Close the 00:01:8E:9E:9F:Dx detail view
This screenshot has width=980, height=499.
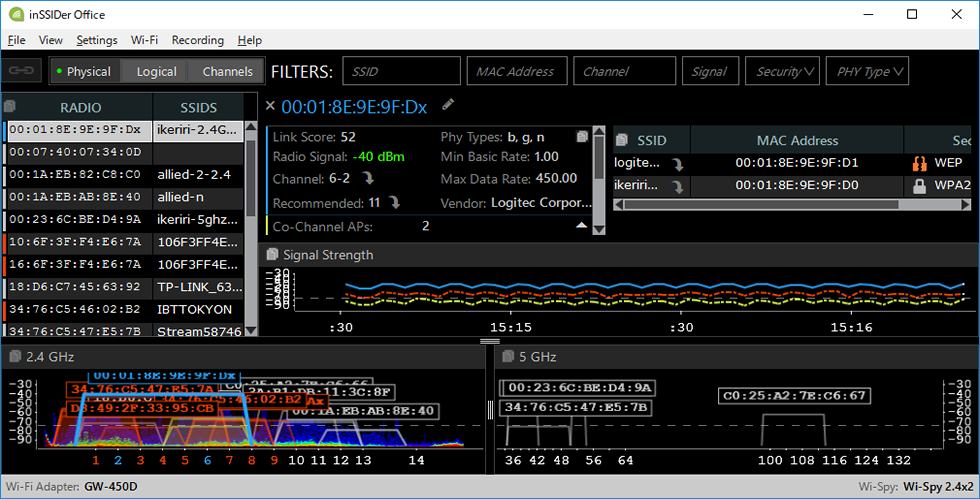pyautogui.click(x=270, y=106)
